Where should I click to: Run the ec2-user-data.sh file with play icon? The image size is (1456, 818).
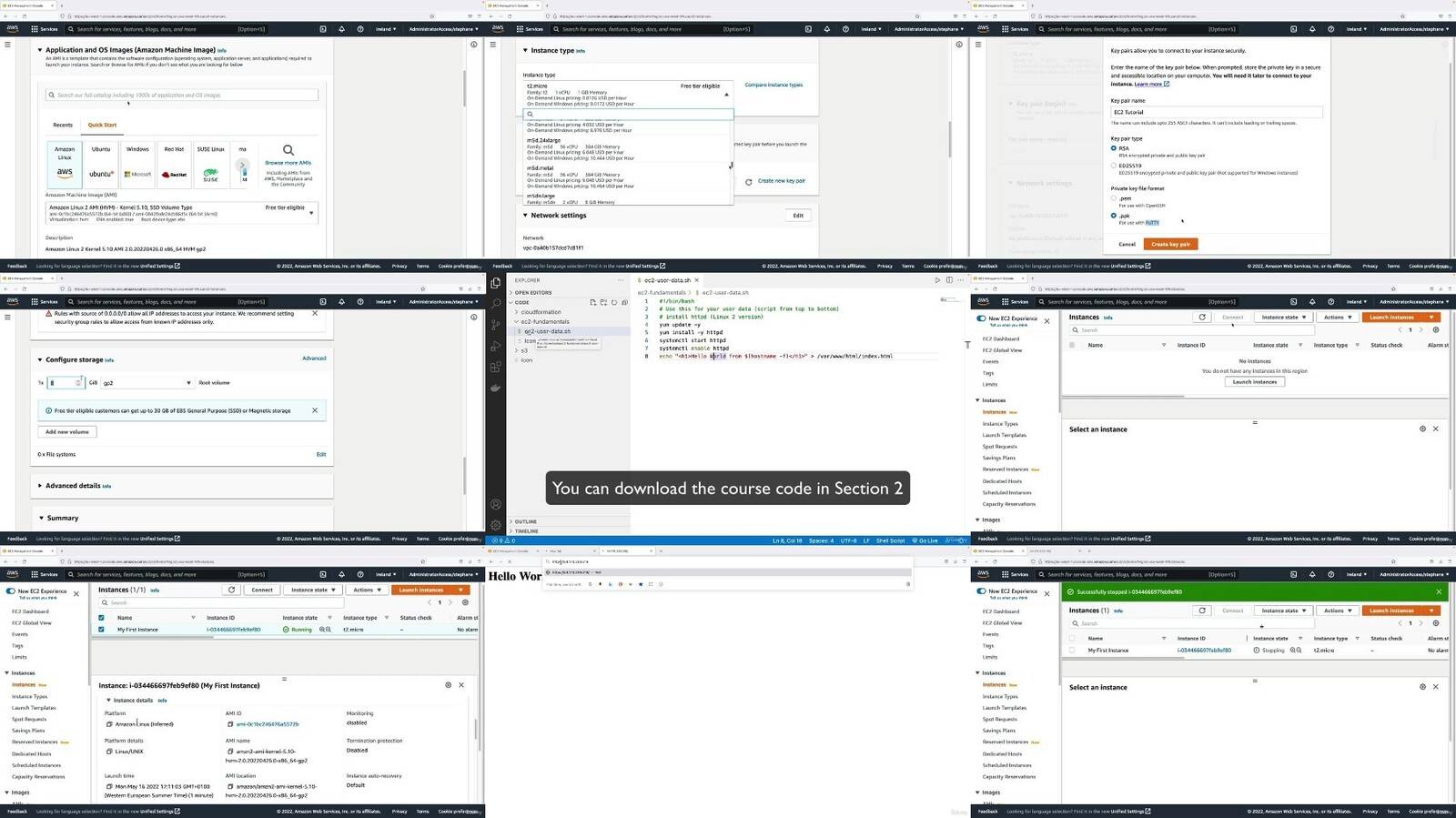point(937,280)
